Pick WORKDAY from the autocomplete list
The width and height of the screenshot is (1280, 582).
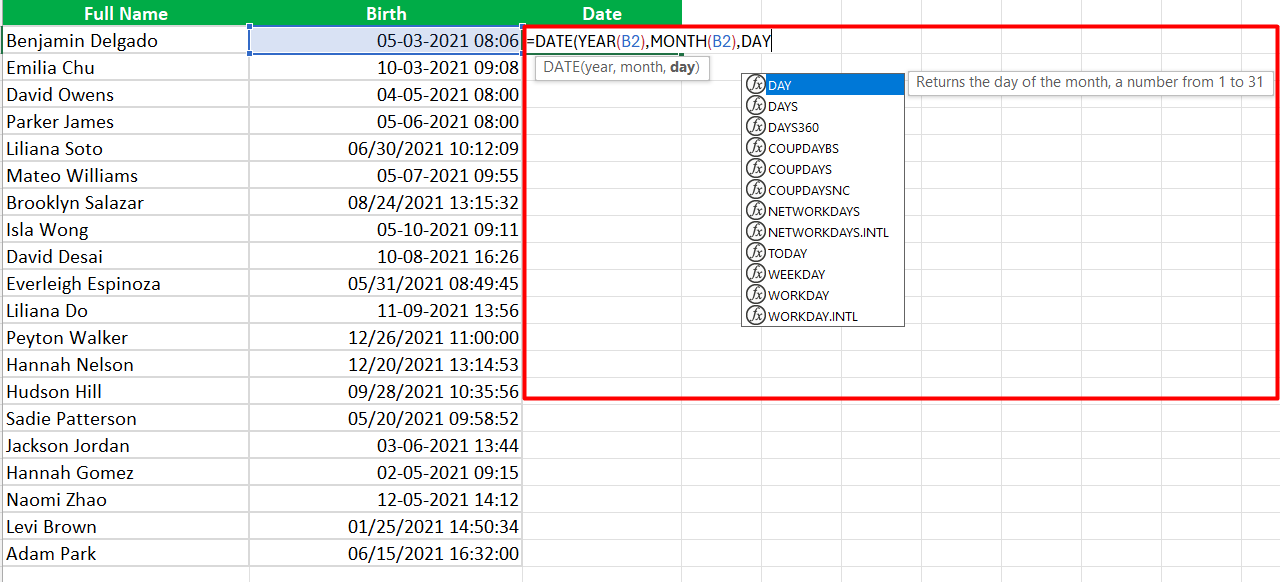tap(823, 295)
